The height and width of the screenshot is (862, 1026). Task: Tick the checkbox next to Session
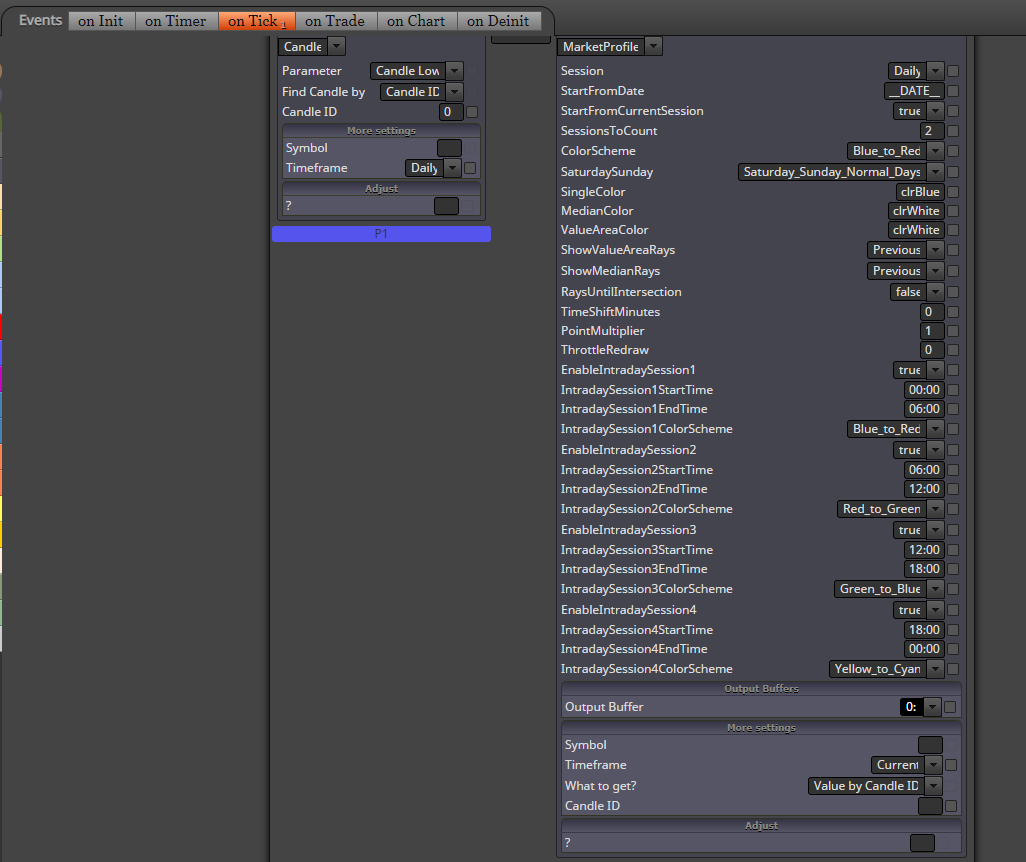pyautogui.click(x=953, y=71)
